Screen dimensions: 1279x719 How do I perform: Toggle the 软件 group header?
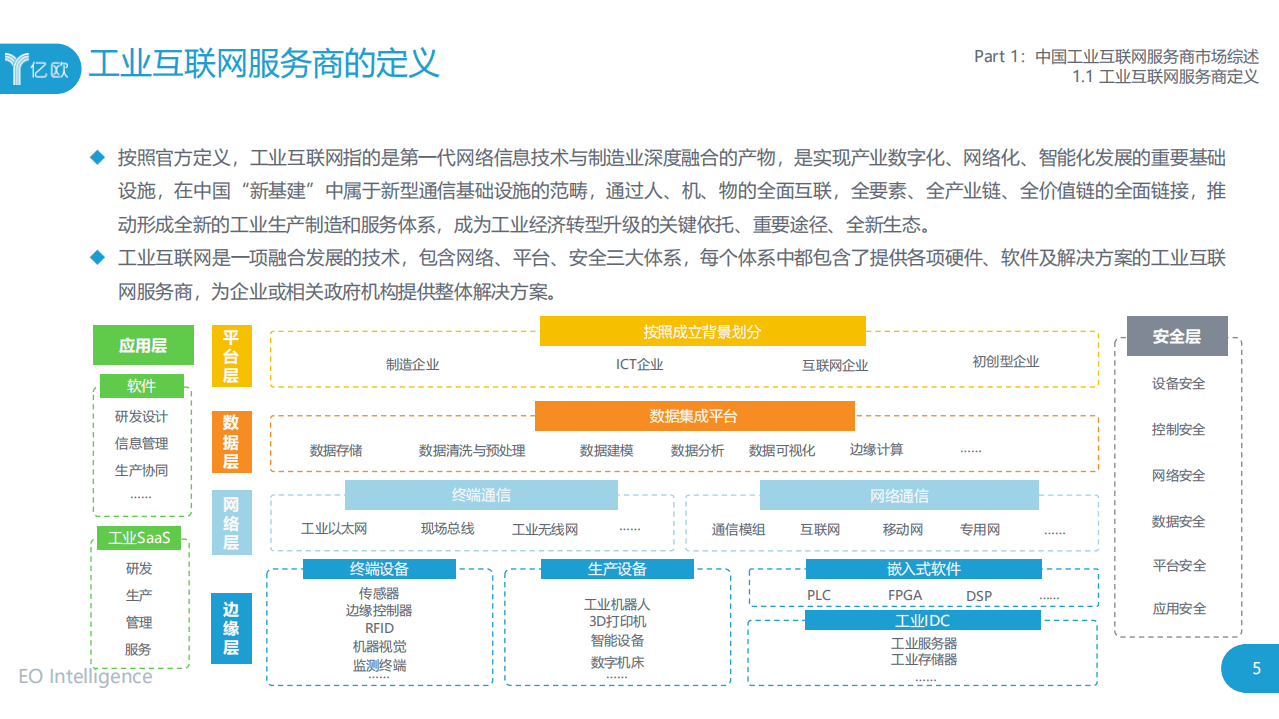pos(141,386)
